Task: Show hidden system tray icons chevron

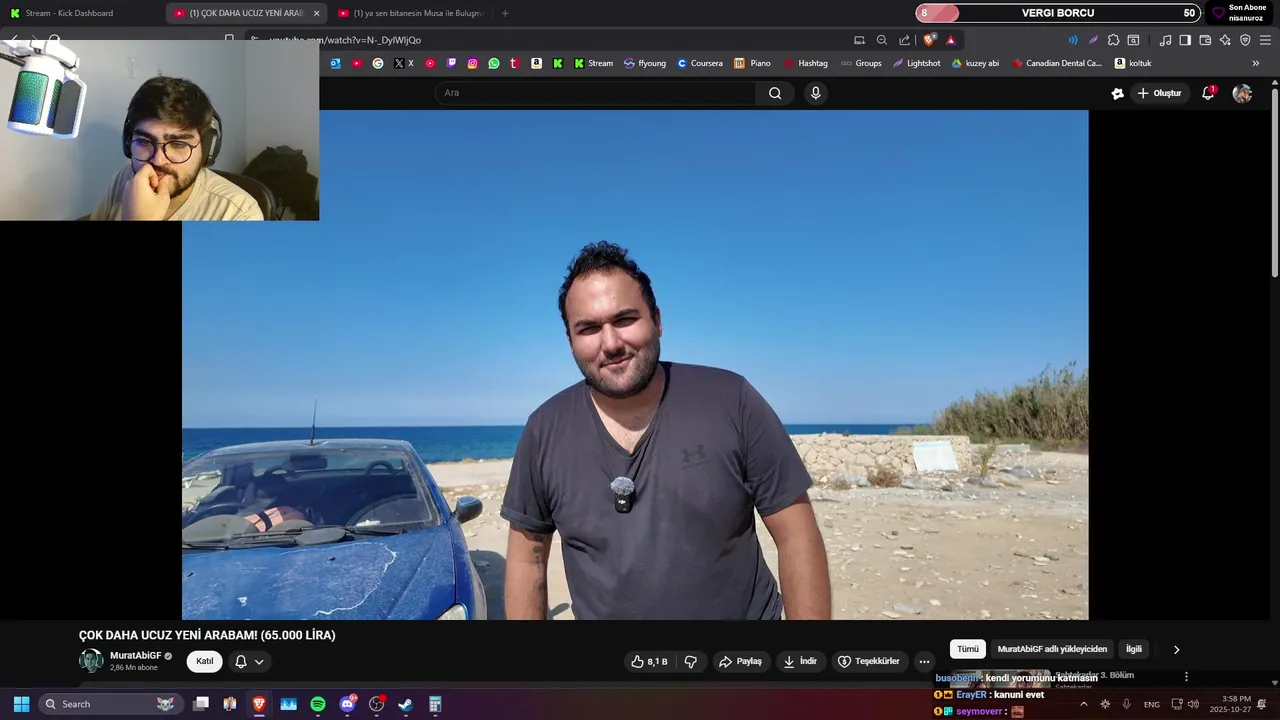Action: (x=1083, y=704)
